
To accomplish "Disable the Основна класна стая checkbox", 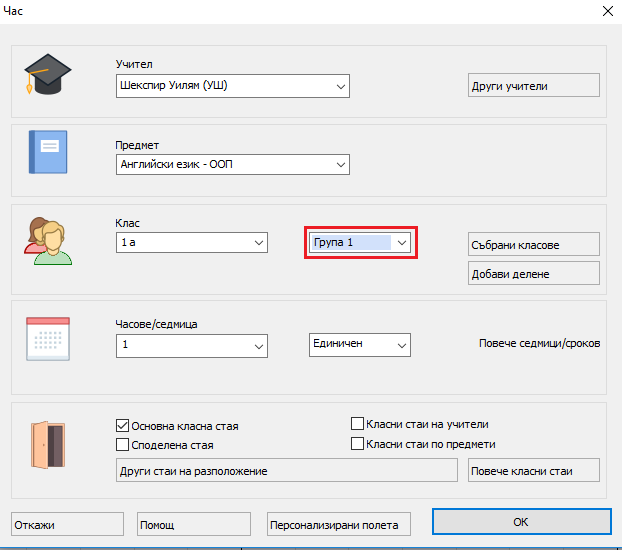I will 124,425.
